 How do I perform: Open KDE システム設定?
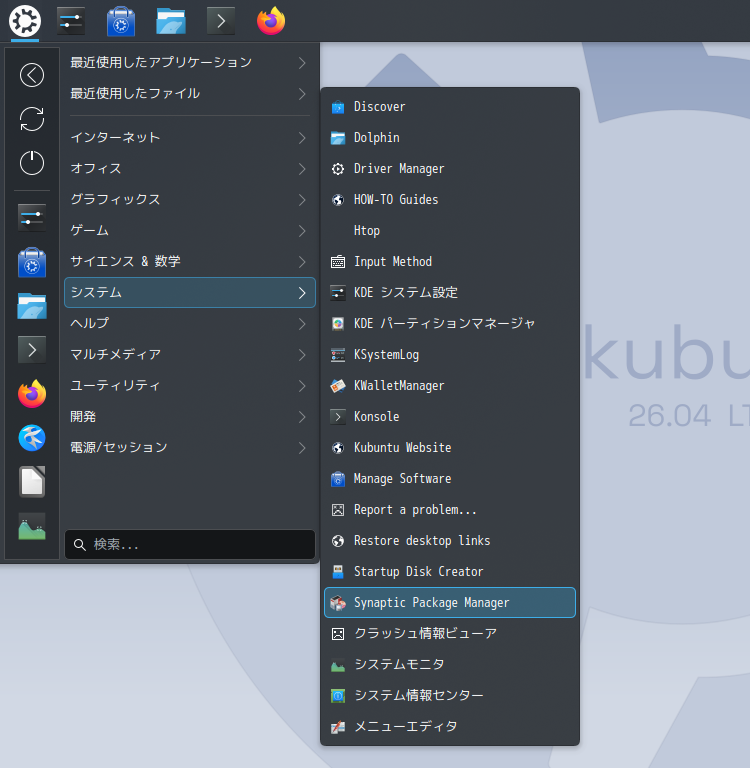[x=450, y=292]
